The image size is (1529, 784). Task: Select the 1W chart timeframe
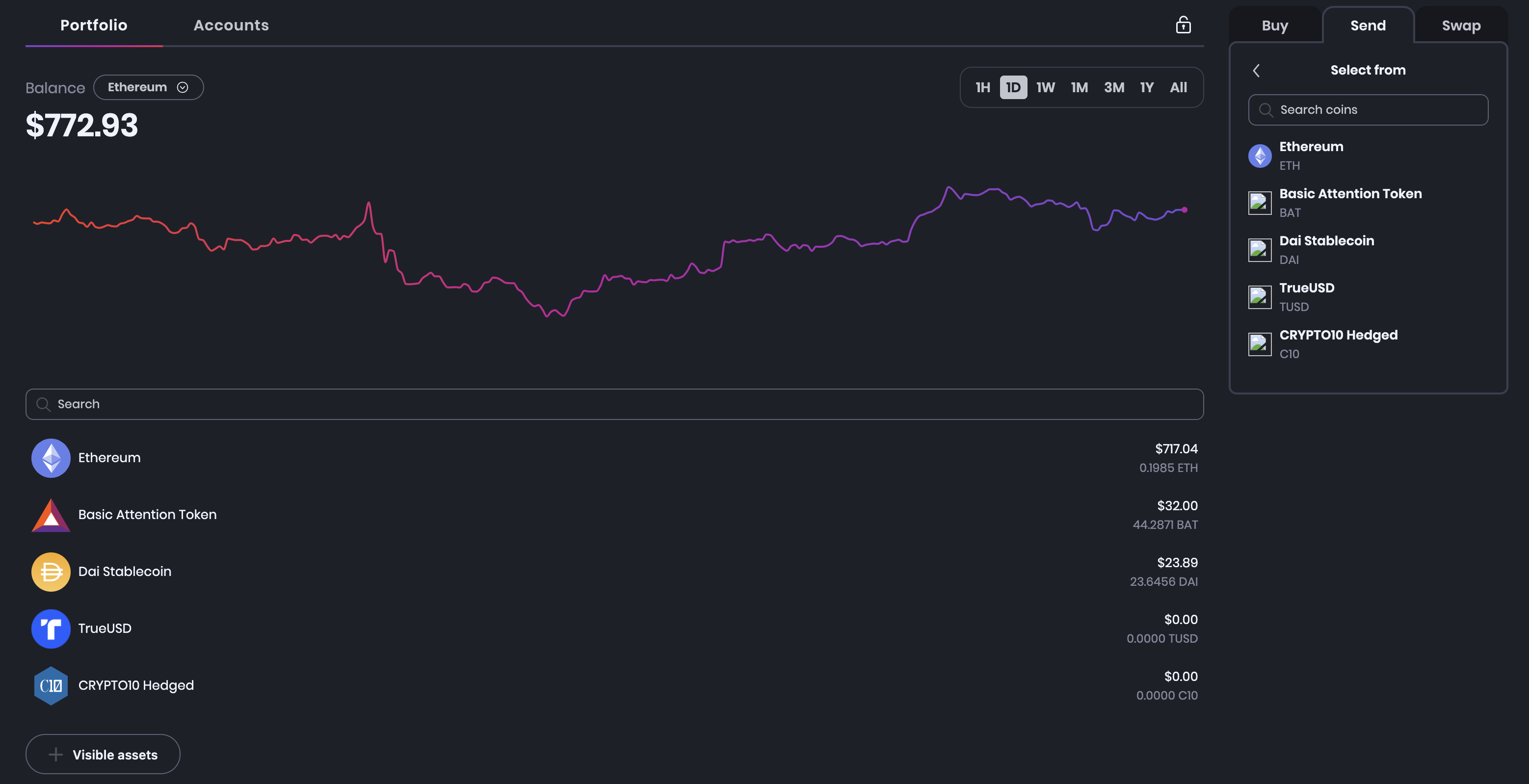point(1045,88)
